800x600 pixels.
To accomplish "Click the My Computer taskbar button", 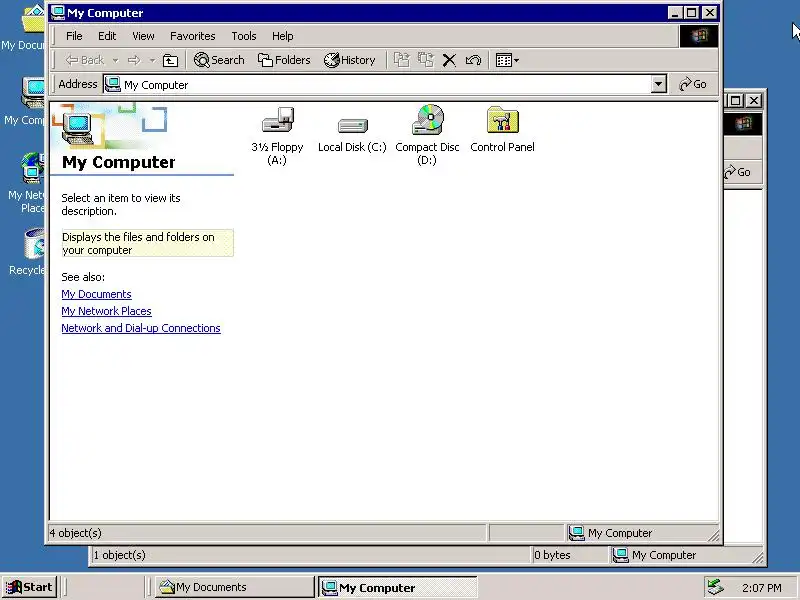I will pos(397,587).
